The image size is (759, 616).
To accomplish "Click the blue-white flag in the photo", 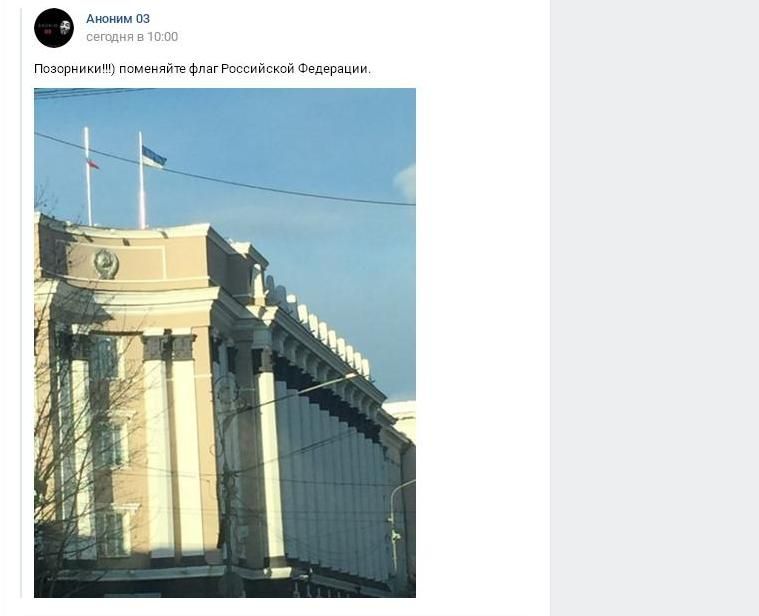I will (x=154, y=158).
